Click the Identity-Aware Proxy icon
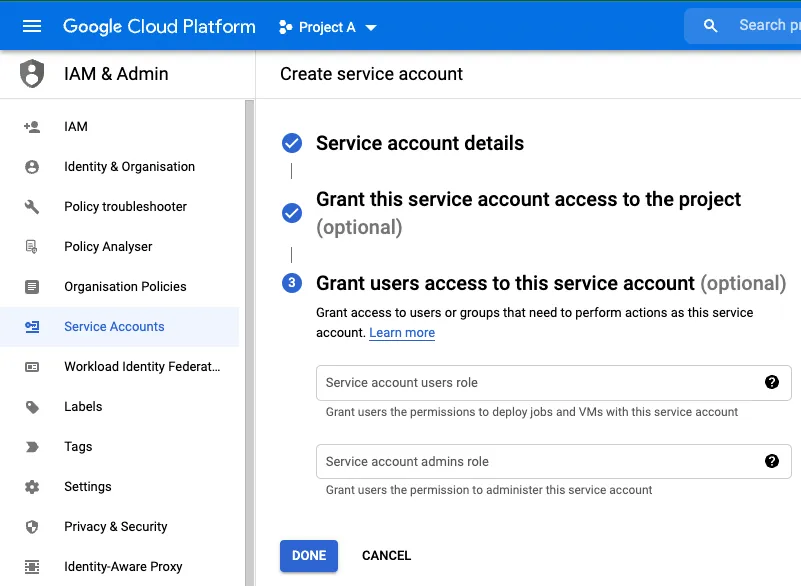 pos(32,567)
